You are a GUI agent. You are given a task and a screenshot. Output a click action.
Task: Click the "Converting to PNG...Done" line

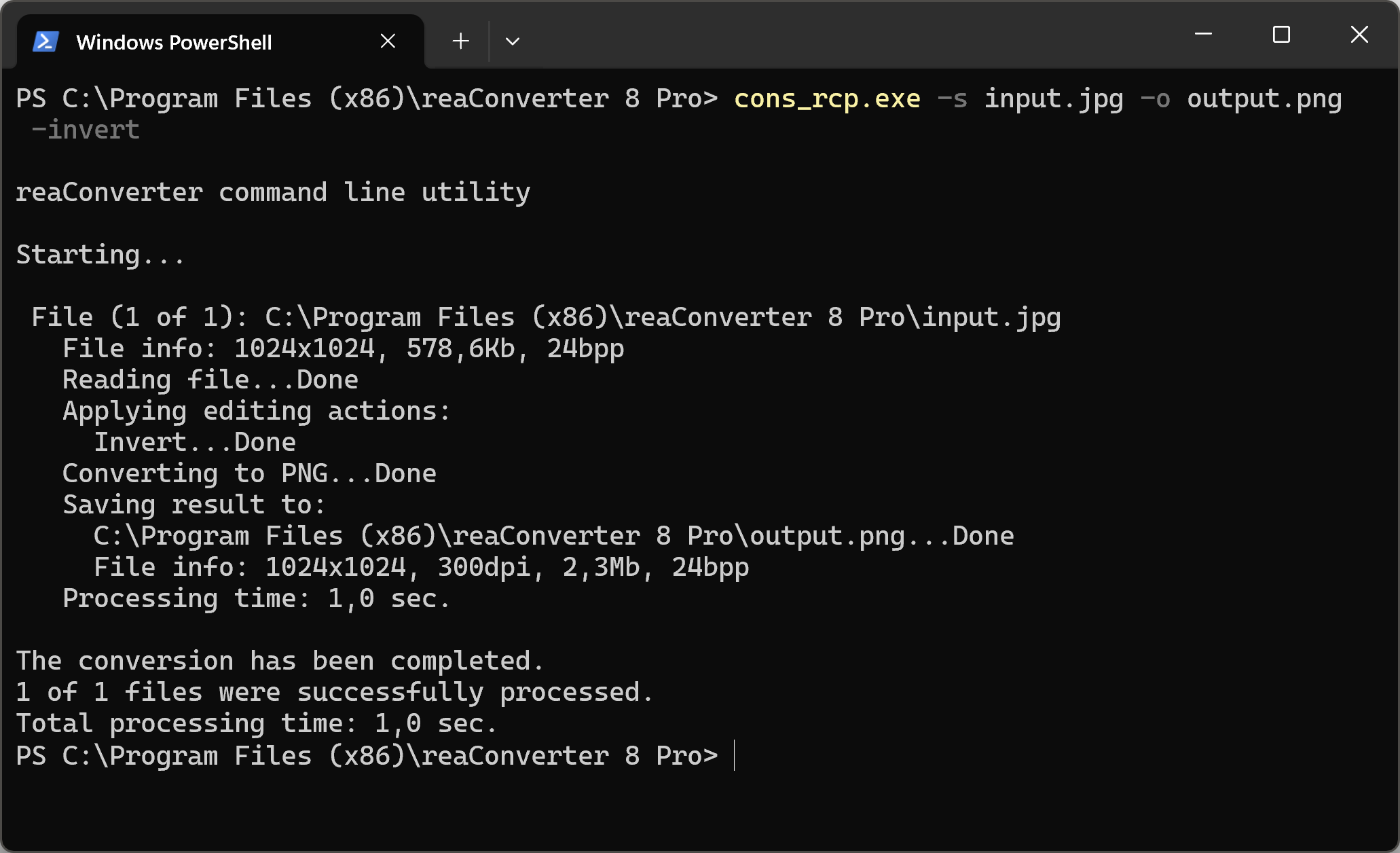(249, 473)
